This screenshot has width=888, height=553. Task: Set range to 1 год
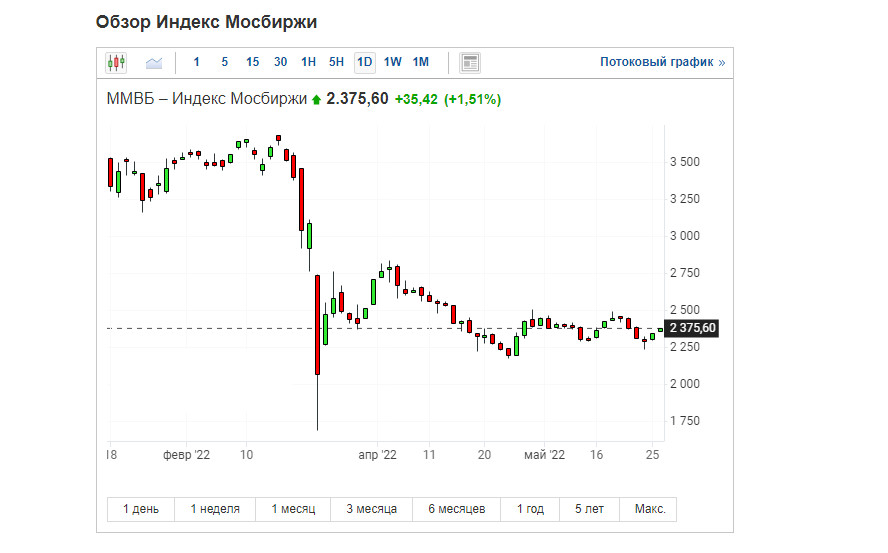[530, 509]
